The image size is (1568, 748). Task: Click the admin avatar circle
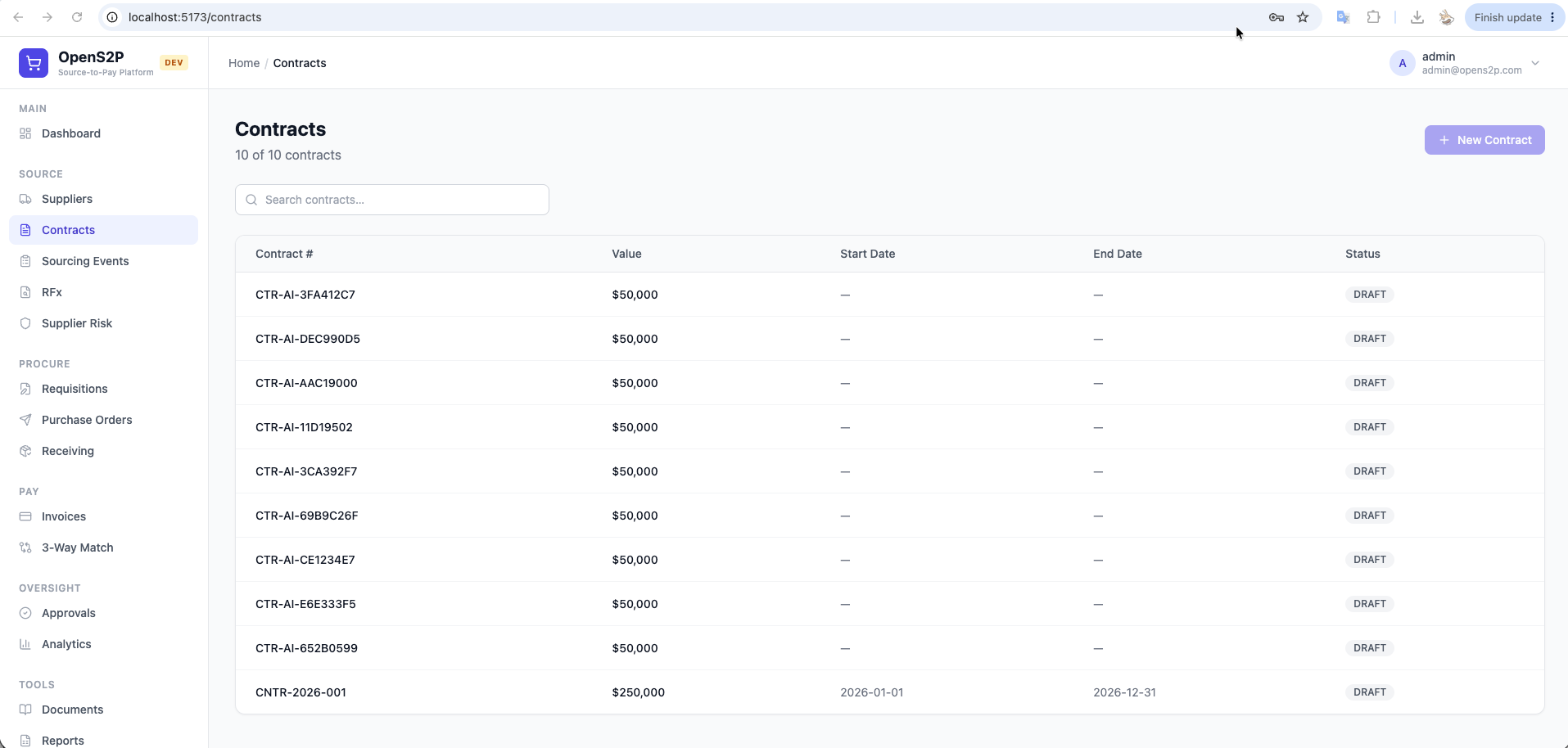tap(1403, 63)
